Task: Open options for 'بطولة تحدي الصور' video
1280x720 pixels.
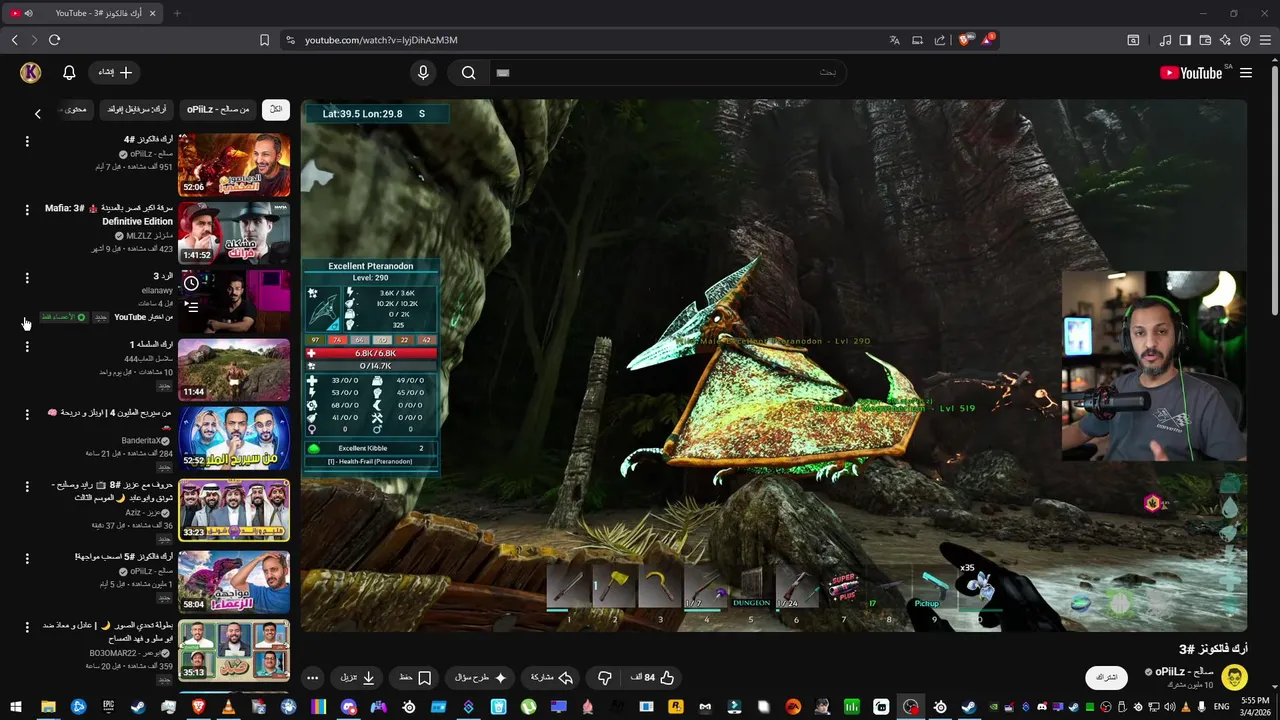Action: [27, 627]
